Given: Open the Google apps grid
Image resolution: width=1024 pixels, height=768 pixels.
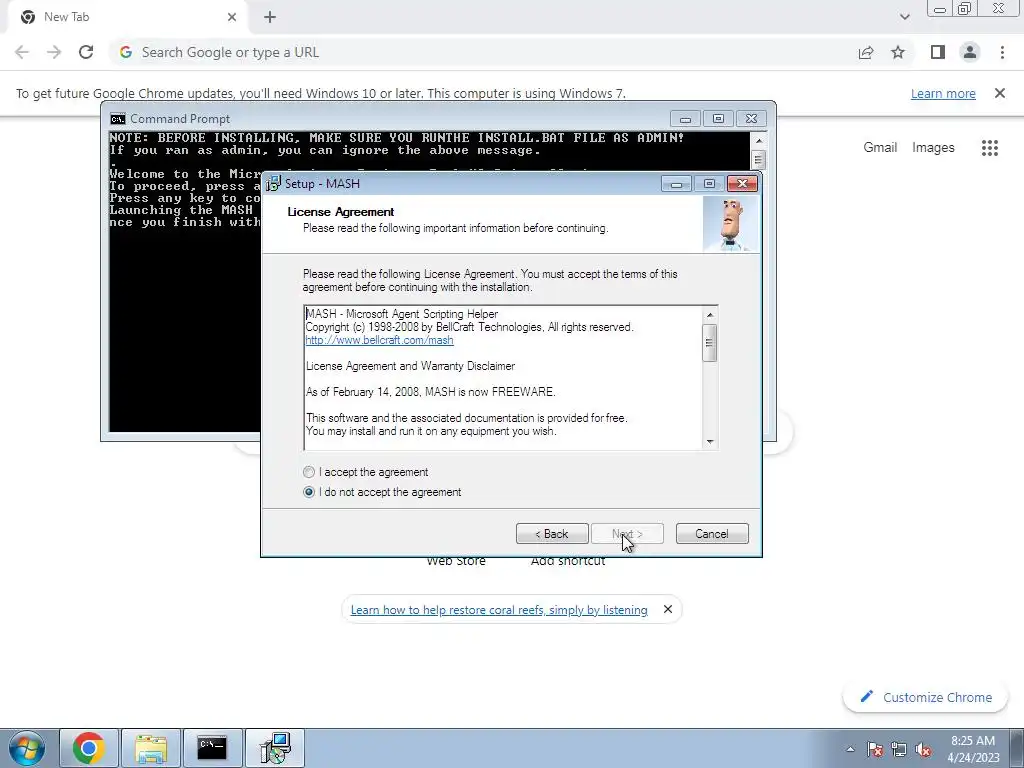Looking at the screenshot, I should (x=989, y=148).
